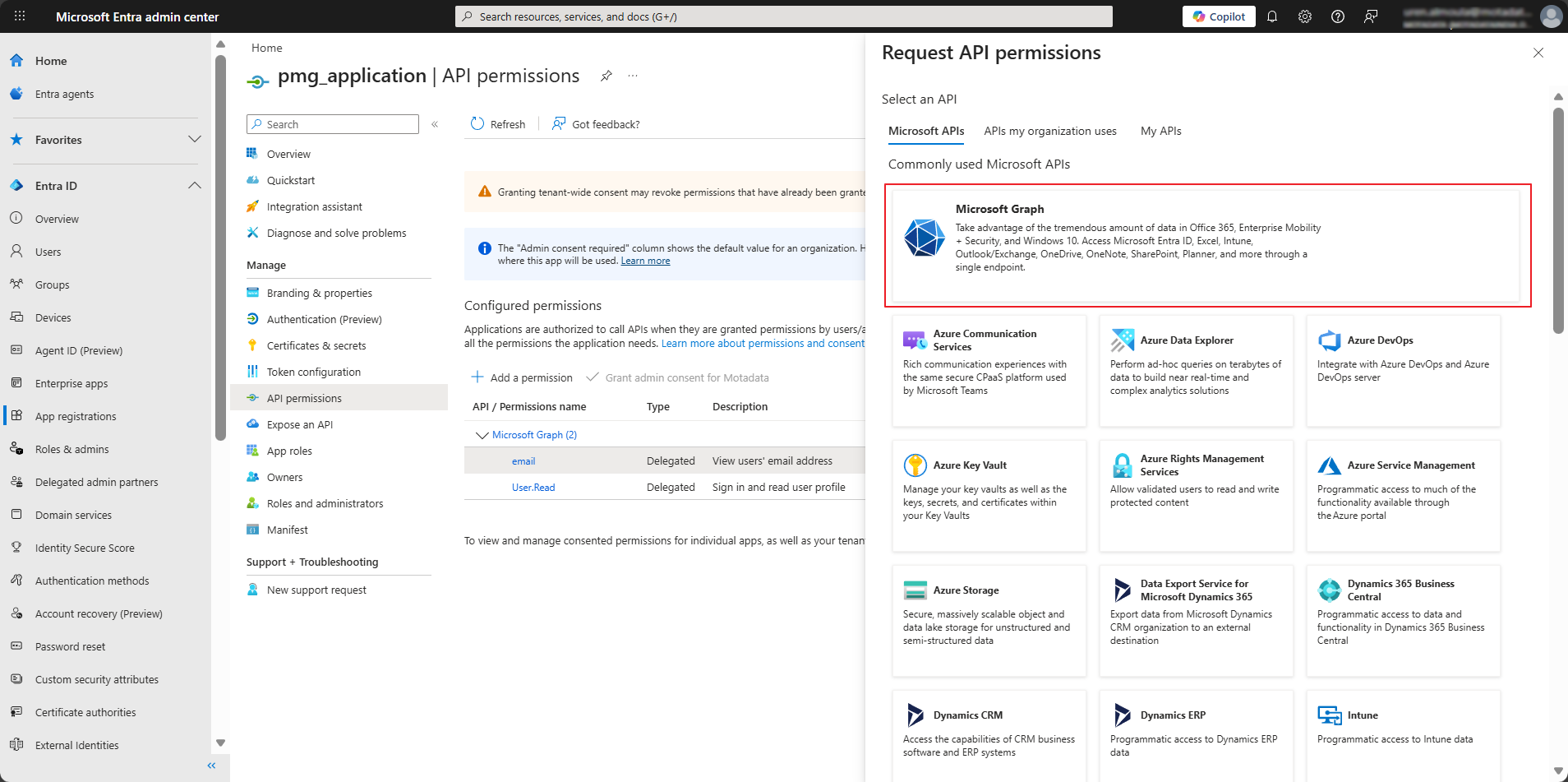Image resolution: width=1568 pixels, height=782 pixels.
Task: Click the global search resources box
Action: tap(783, 16)
